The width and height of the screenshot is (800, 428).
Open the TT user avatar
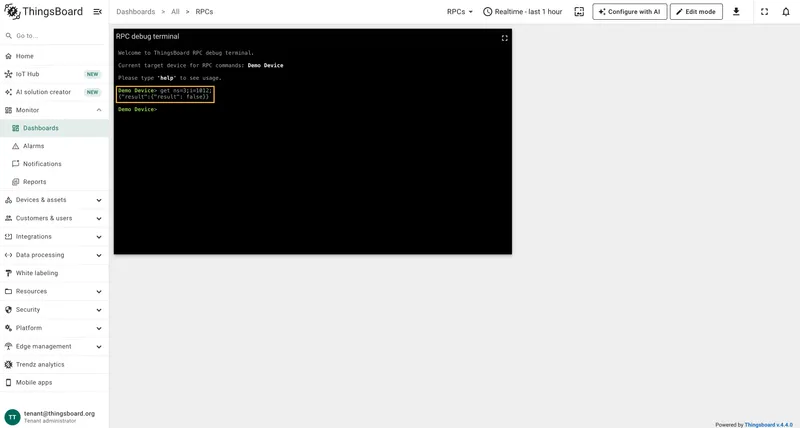pyautogui.click(x=12, y=417)
